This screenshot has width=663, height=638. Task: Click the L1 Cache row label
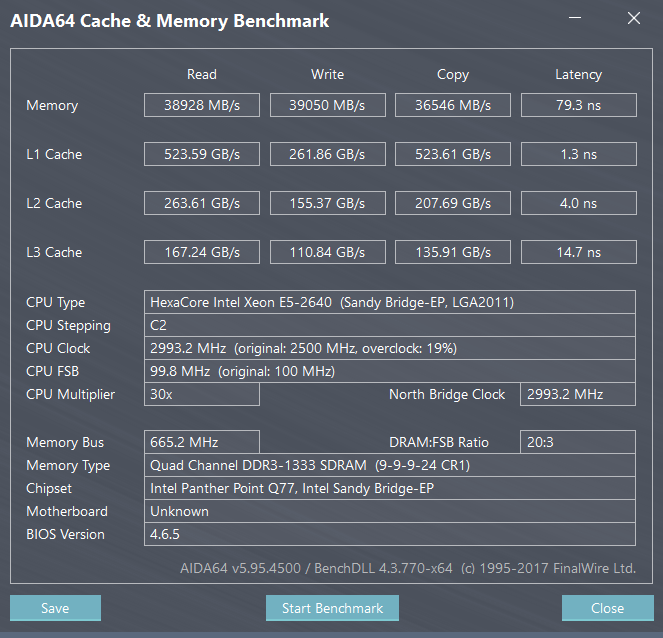[x=54, y=154]
